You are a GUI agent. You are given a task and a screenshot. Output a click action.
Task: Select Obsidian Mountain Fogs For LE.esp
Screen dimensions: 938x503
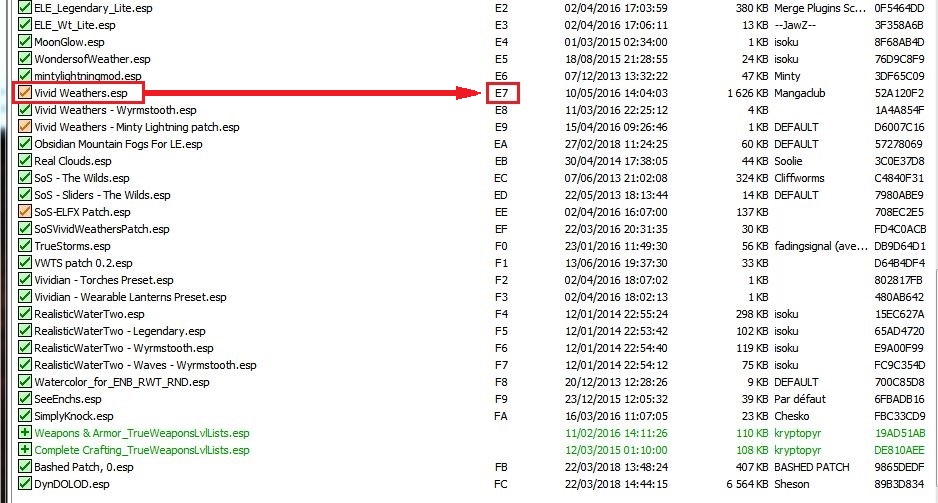coord(118,144)
